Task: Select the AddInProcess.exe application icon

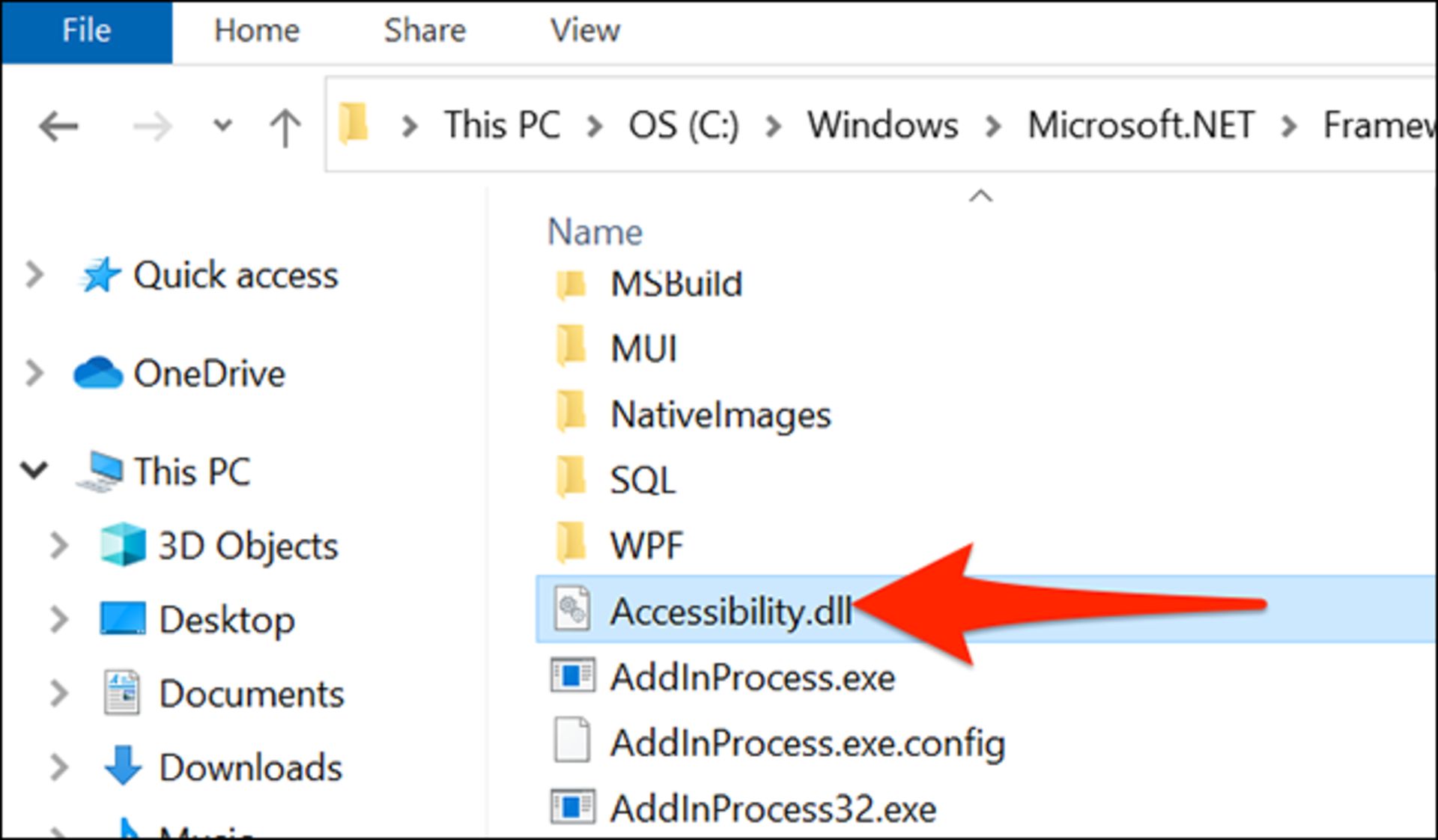Action: (573, 676)
